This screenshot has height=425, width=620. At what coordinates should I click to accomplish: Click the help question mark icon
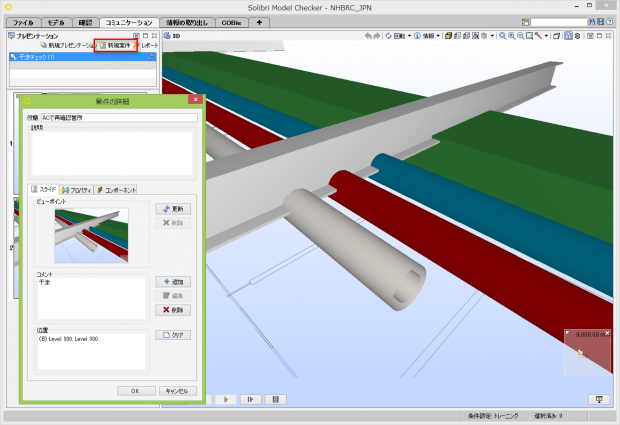610,22
